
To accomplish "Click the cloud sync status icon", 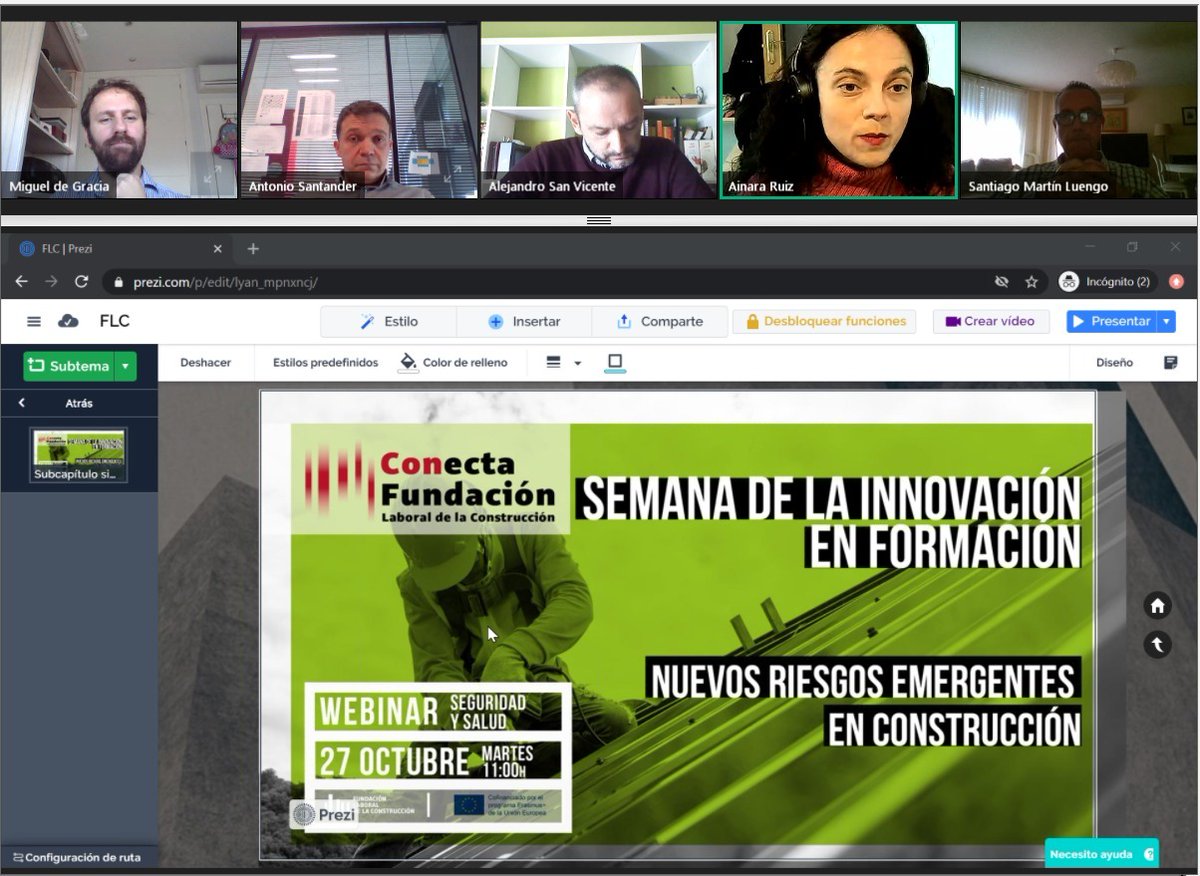I will (x=68, y=321).
